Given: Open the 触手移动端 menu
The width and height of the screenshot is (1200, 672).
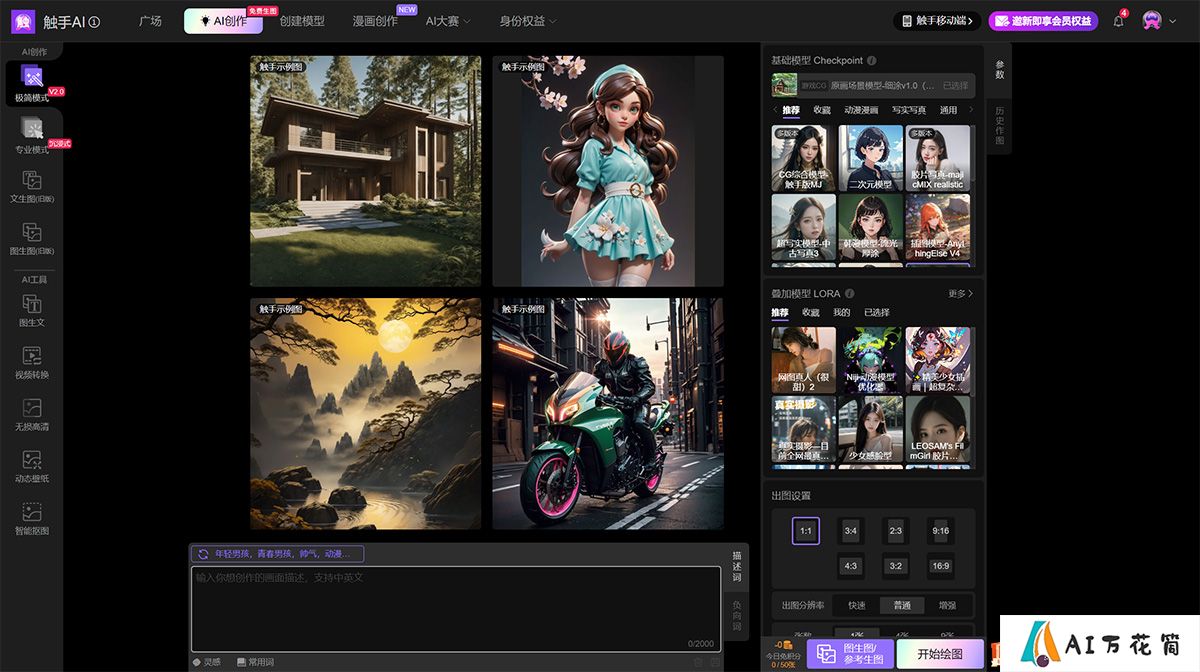Looking at the screenshot, I should tap(936, 21).
